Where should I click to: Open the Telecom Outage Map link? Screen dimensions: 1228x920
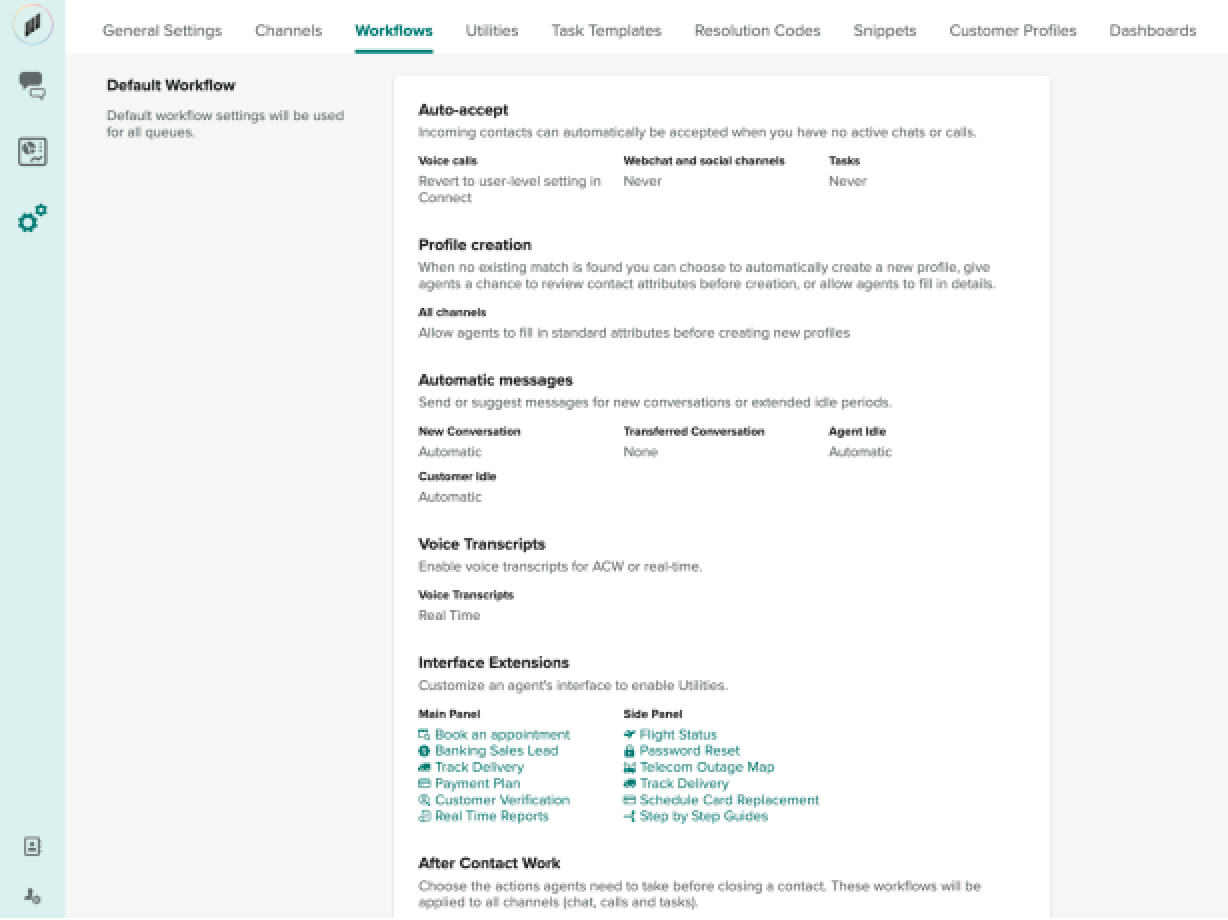pyautogui.click(x=706, y=767)
